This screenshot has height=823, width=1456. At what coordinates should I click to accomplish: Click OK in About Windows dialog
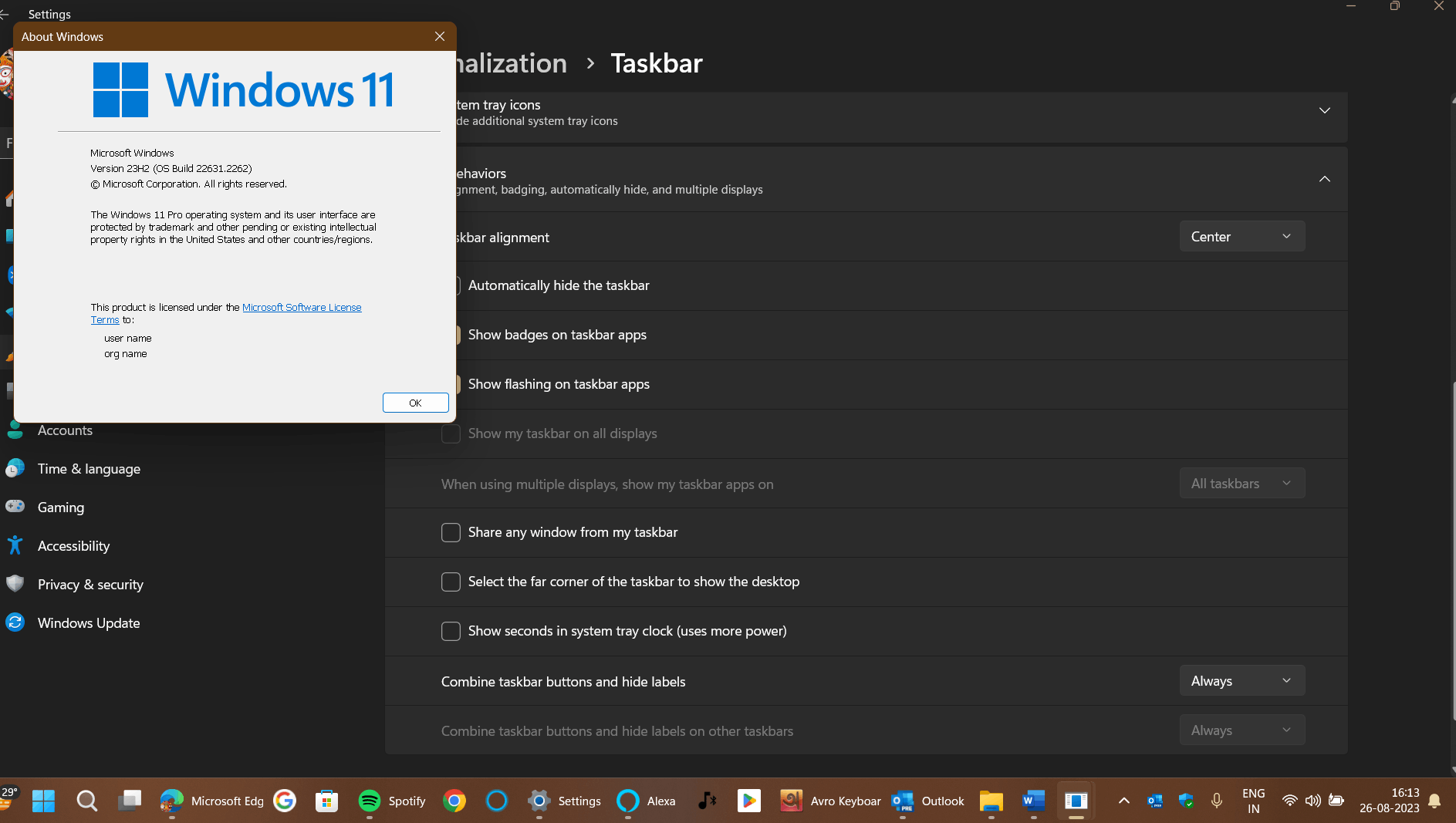click(x=415, y=403)
